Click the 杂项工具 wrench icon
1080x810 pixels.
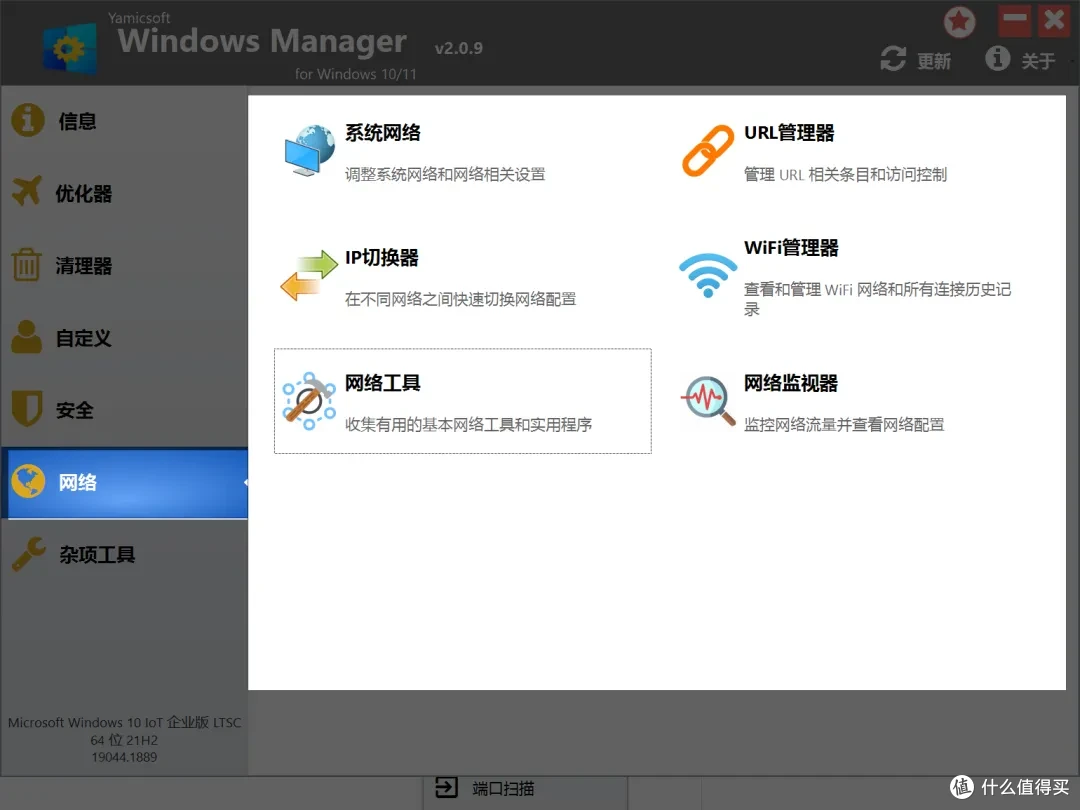pos(28,554)
